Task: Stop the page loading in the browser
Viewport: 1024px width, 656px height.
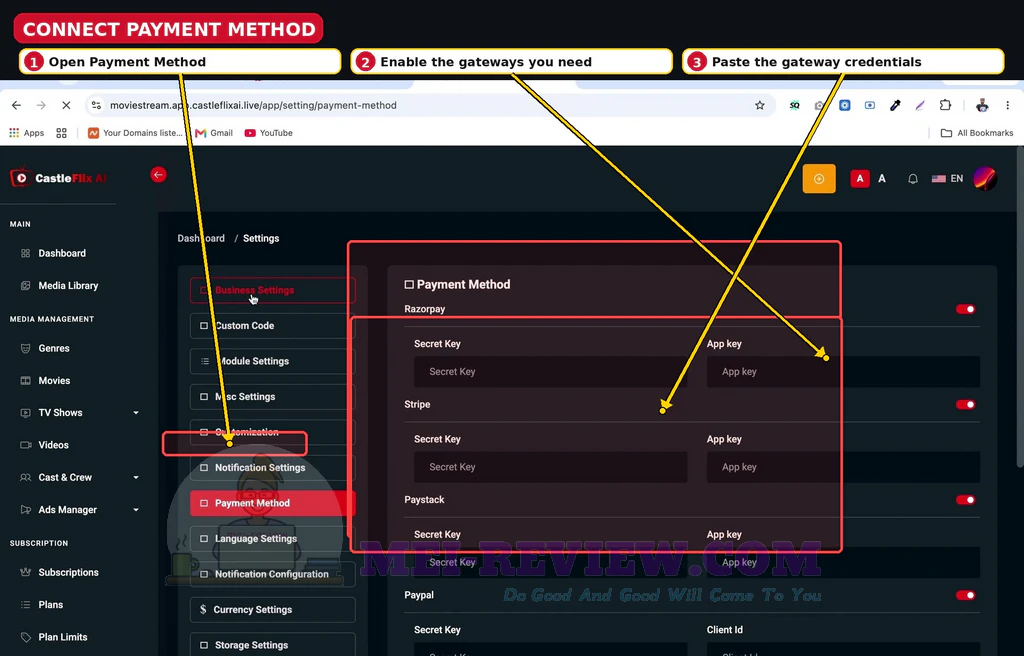Action: point(66,105)
